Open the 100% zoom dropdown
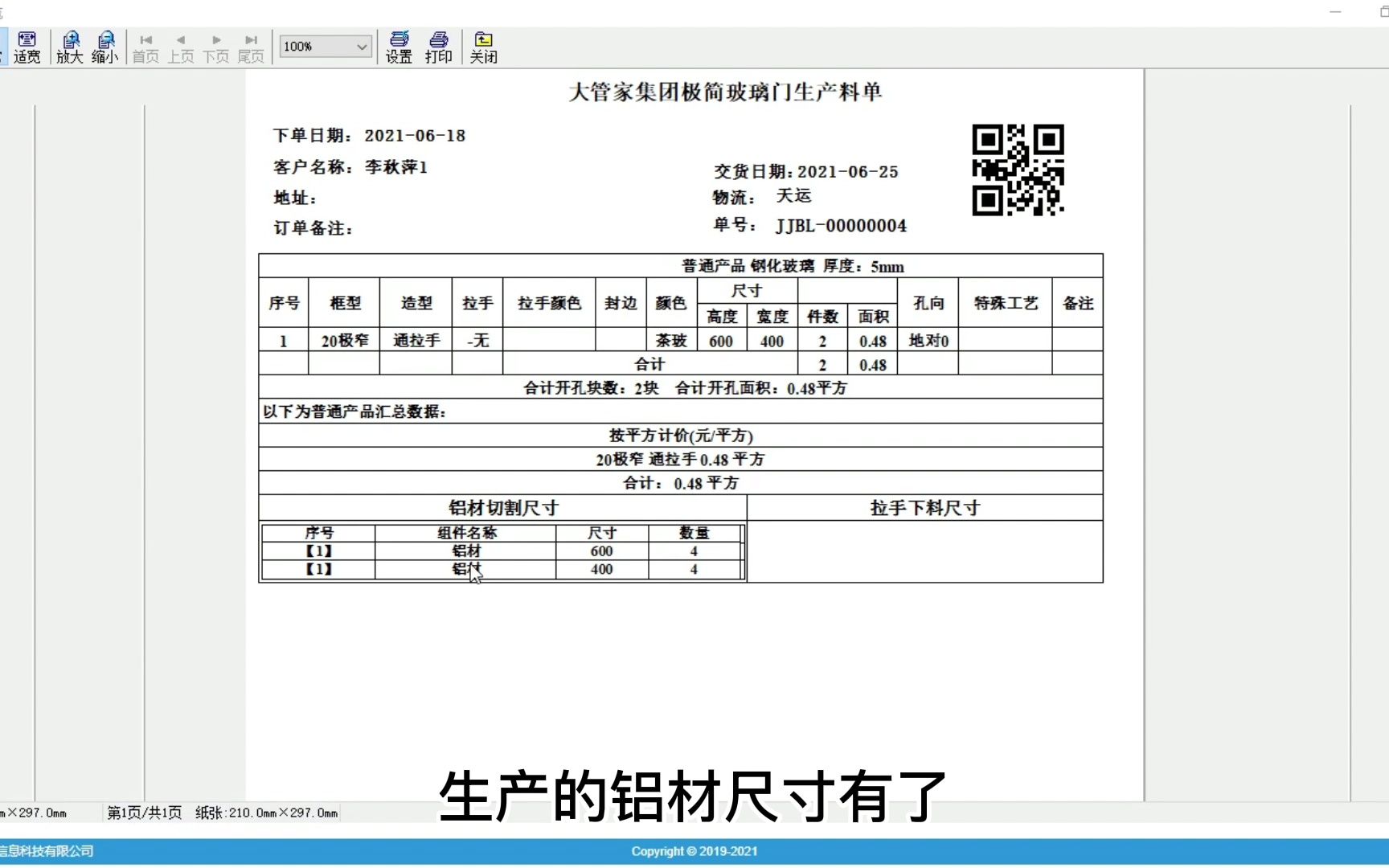This screenshot has width=1389, height=868. [x=326, y=47]
